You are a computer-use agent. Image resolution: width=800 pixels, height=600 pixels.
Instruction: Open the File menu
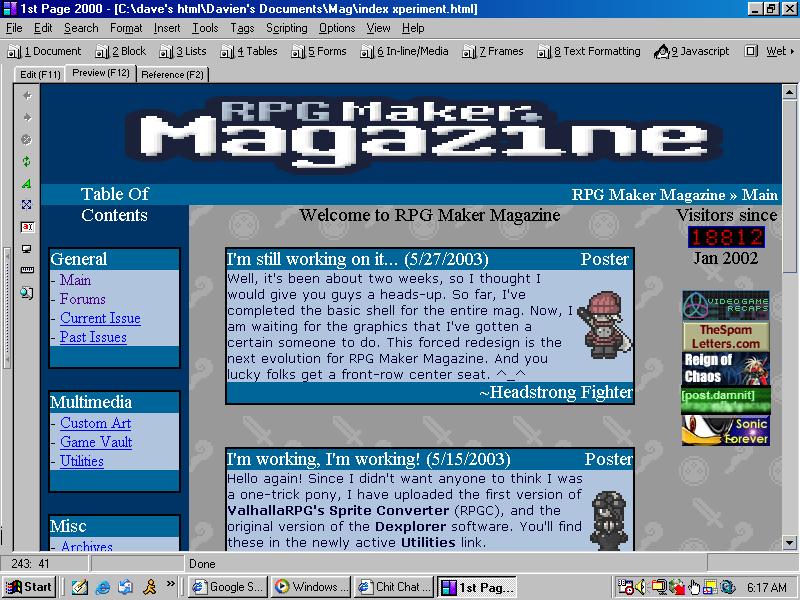[14, 28]
